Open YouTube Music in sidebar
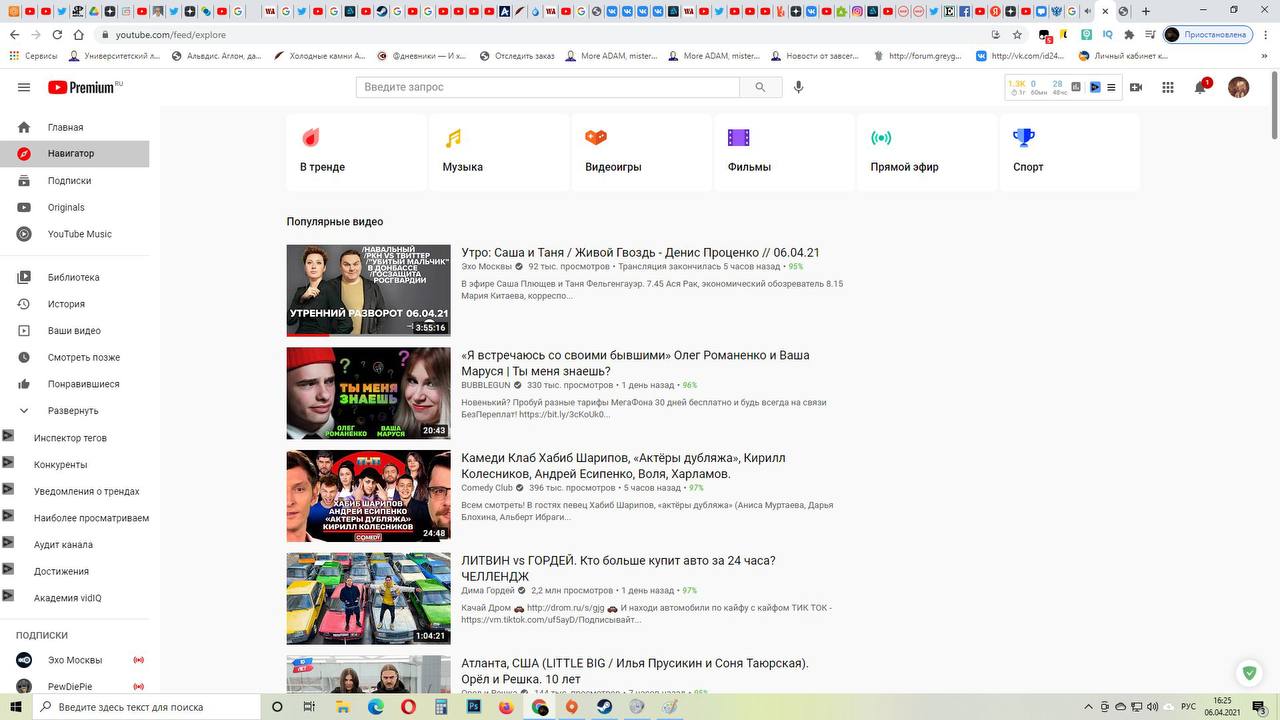The image size is (1280, 720). (75, 234)
